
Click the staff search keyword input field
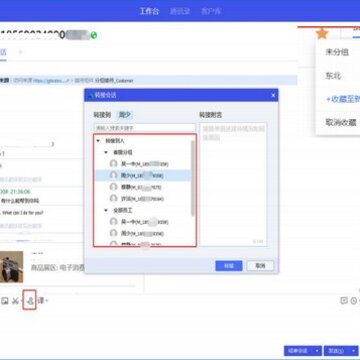(145, 128)
